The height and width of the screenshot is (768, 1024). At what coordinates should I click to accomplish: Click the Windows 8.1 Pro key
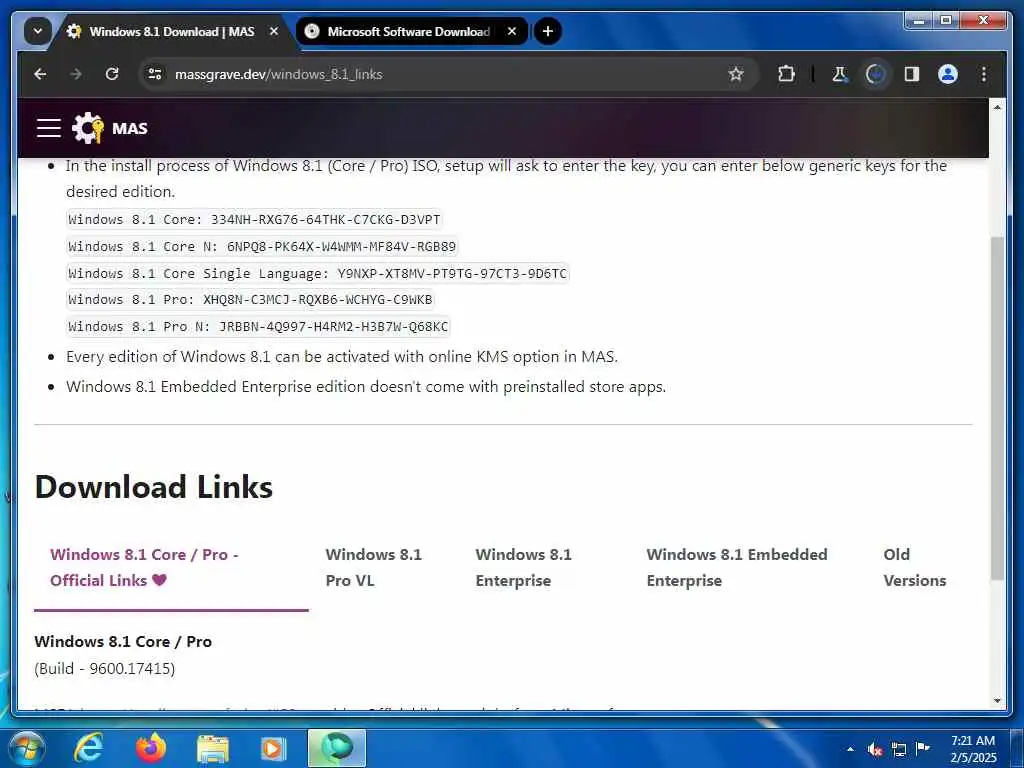(x=250, y=300)
